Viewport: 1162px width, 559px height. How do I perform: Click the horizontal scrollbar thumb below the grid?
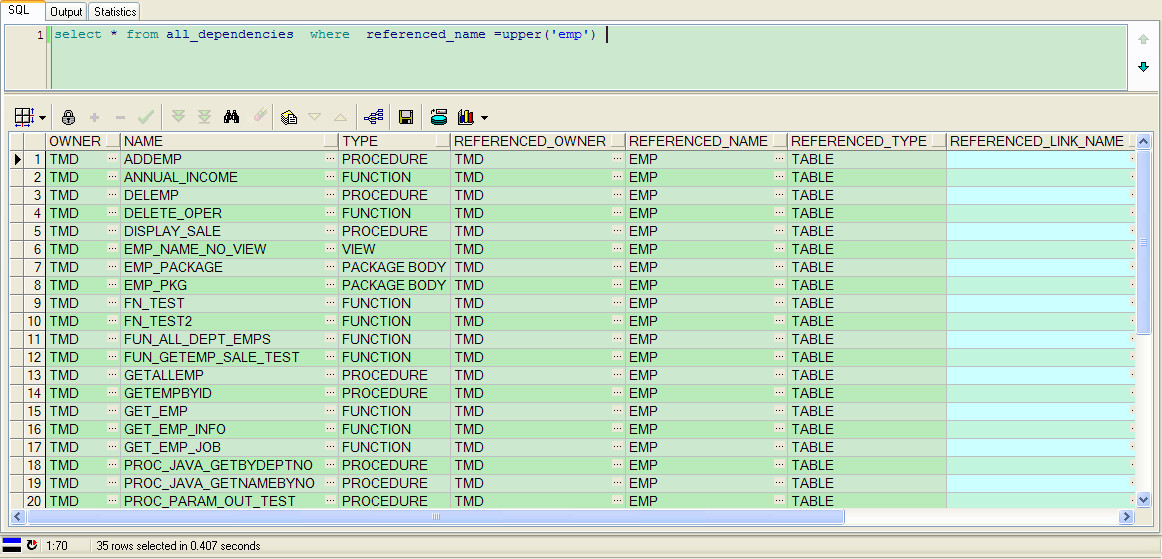coord(436,516)
